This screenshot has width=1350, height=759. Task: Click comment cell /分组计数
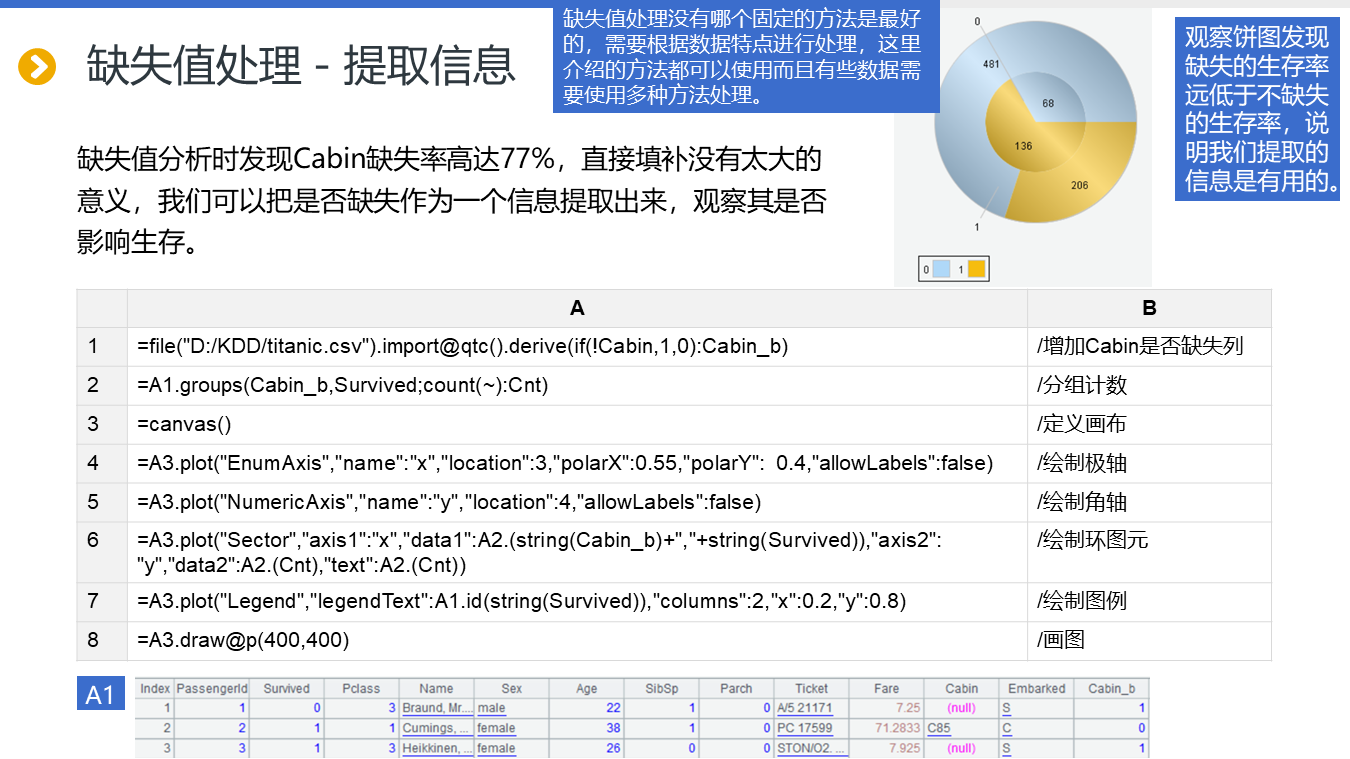click(1149, 386)
